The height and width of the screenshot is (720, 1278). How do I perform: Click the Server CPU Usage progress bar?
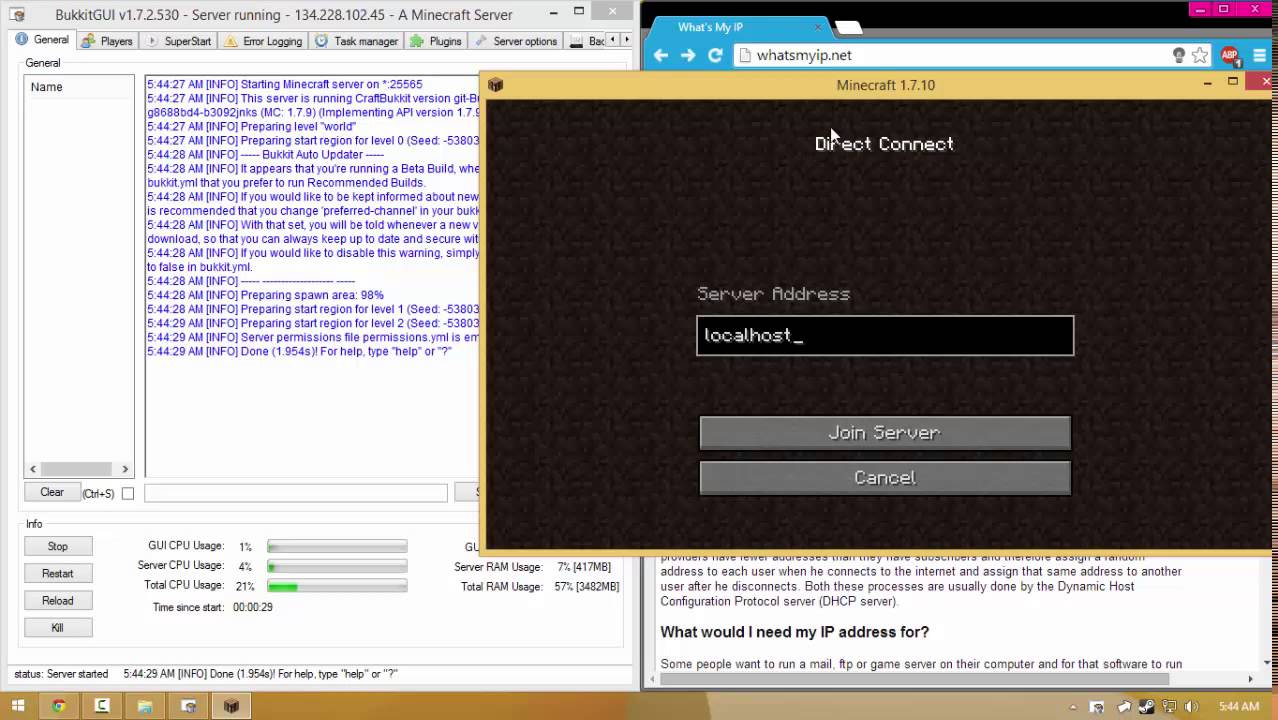(x=337, y=567)
